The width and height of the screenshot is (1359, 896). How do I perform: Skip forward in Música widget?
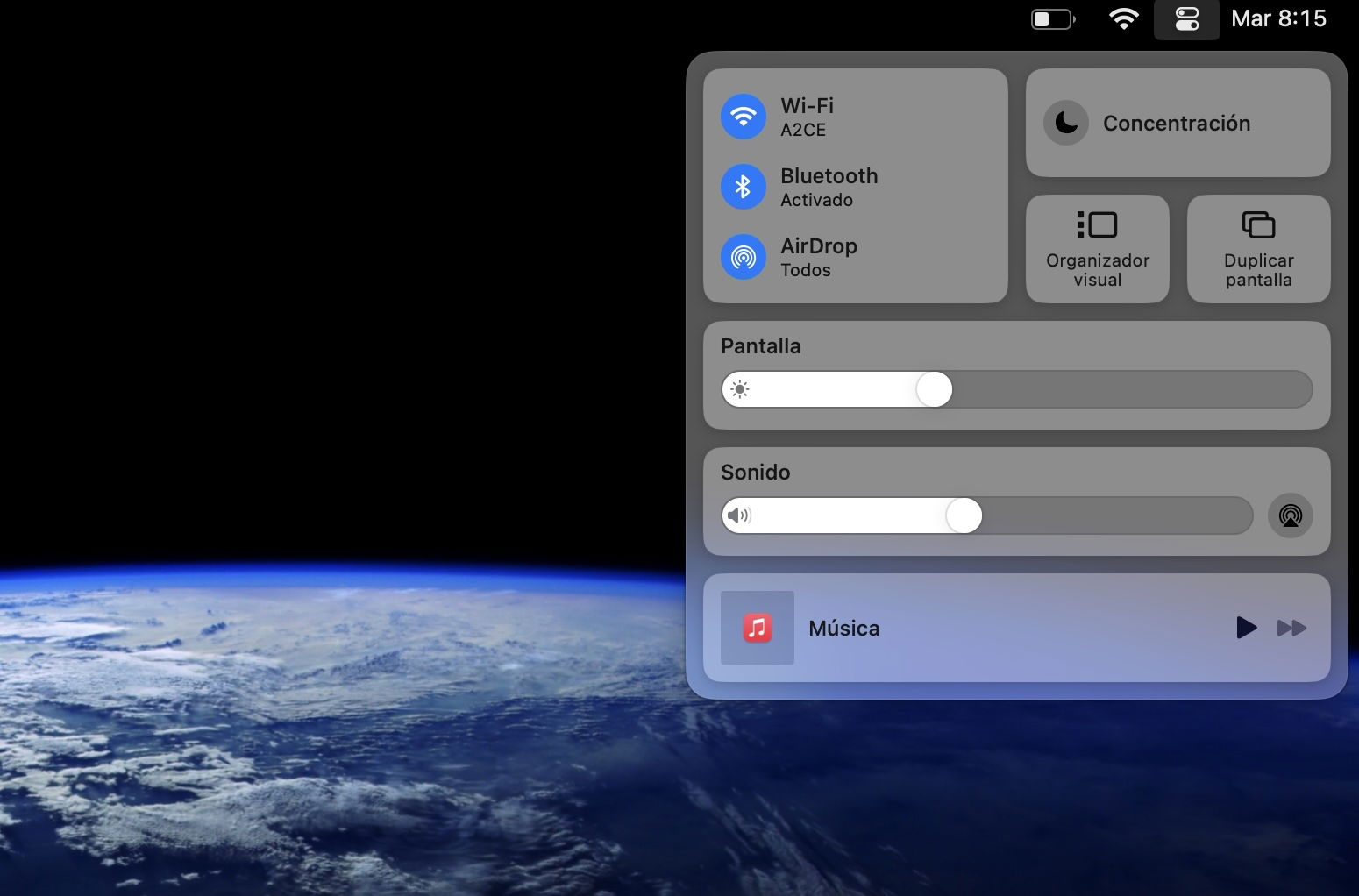(x=1291, y=628)
